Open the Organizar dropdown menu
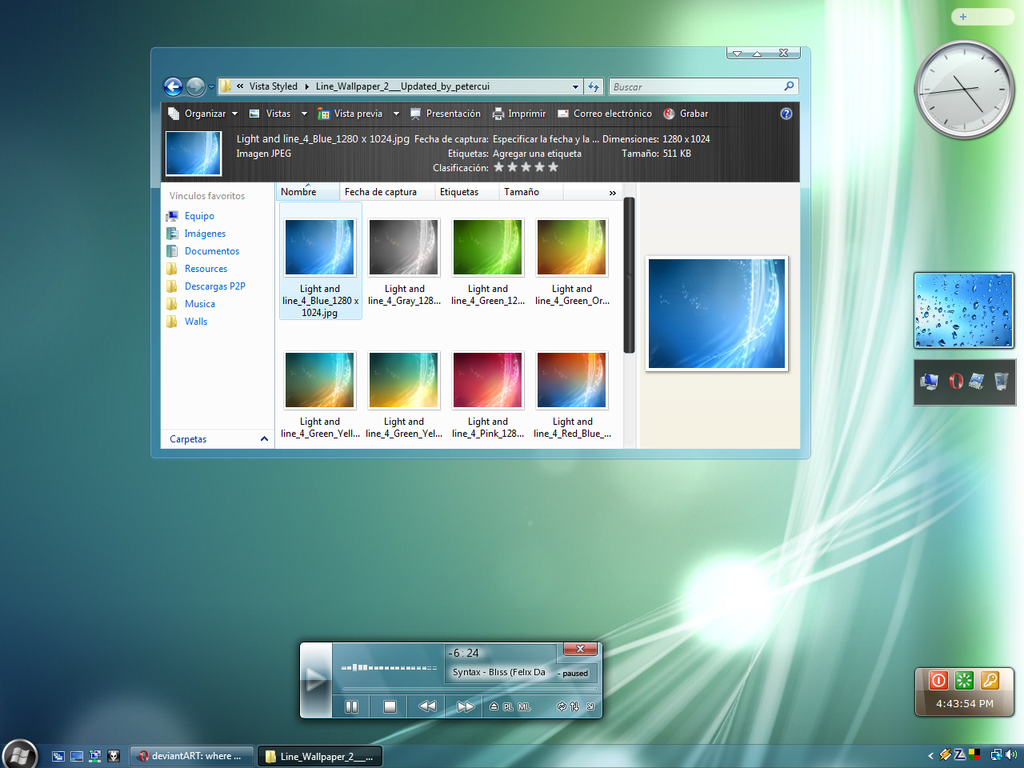 coord(203,114)
